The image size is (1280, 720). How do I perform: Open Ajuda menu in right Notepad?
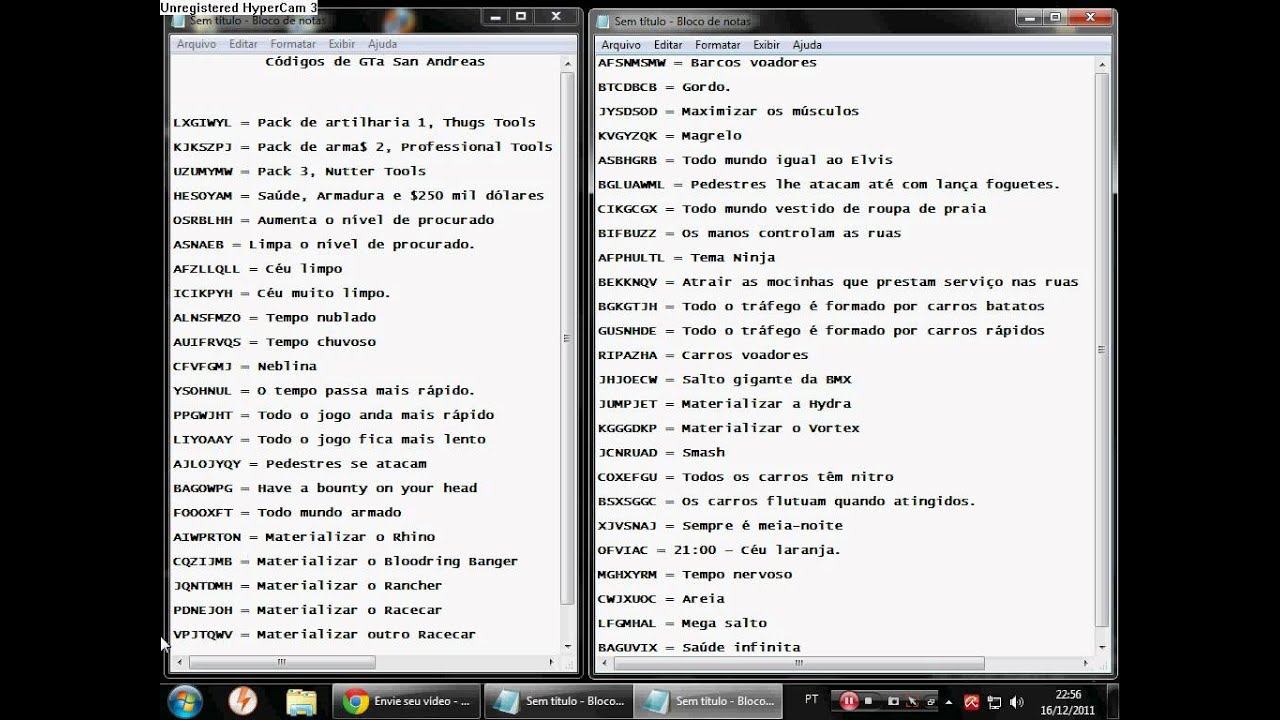807,45
